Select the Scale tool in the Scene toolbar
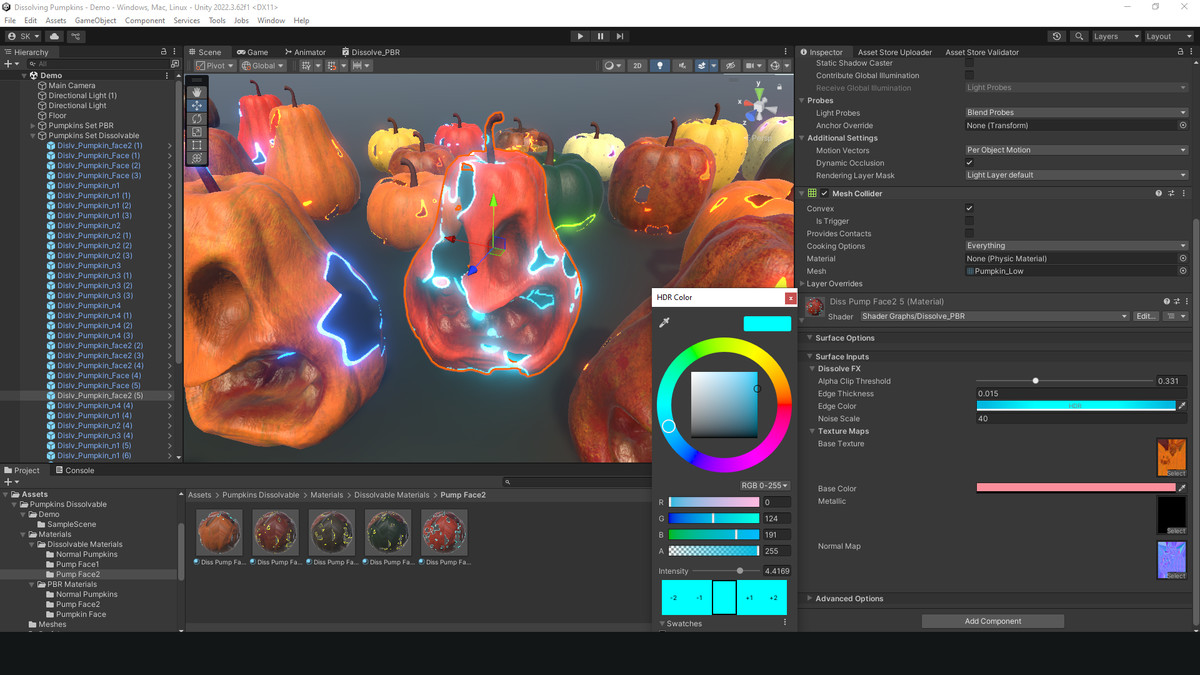 (196, 131)
